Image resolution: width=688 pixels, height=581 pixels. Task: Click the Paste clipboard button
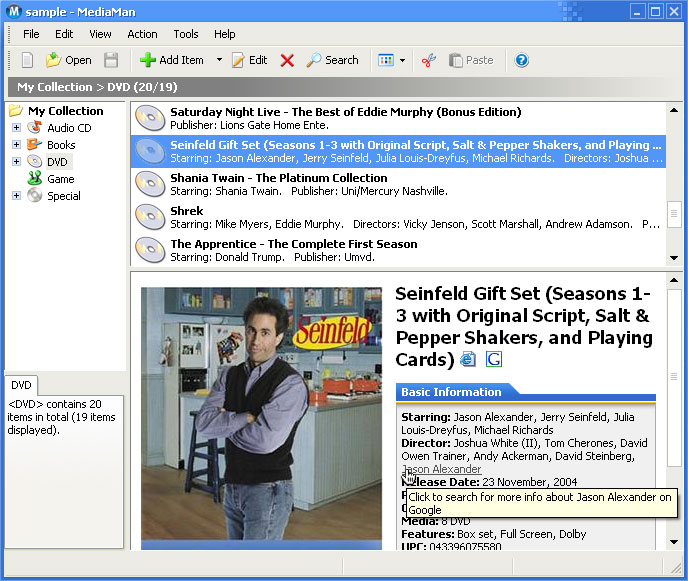(x=471, y=60)
